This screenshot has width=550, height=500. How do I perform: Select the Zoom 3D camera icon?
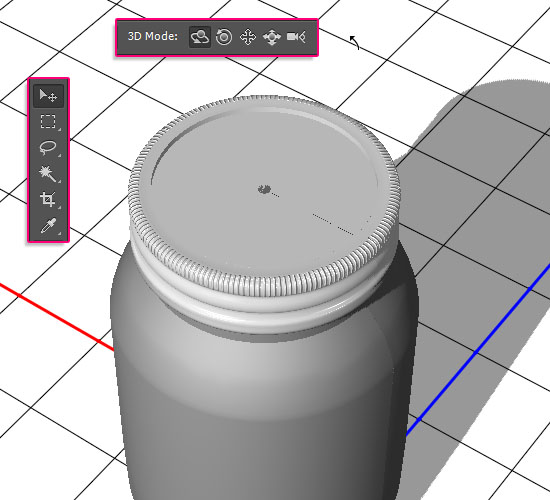[296, 36]
